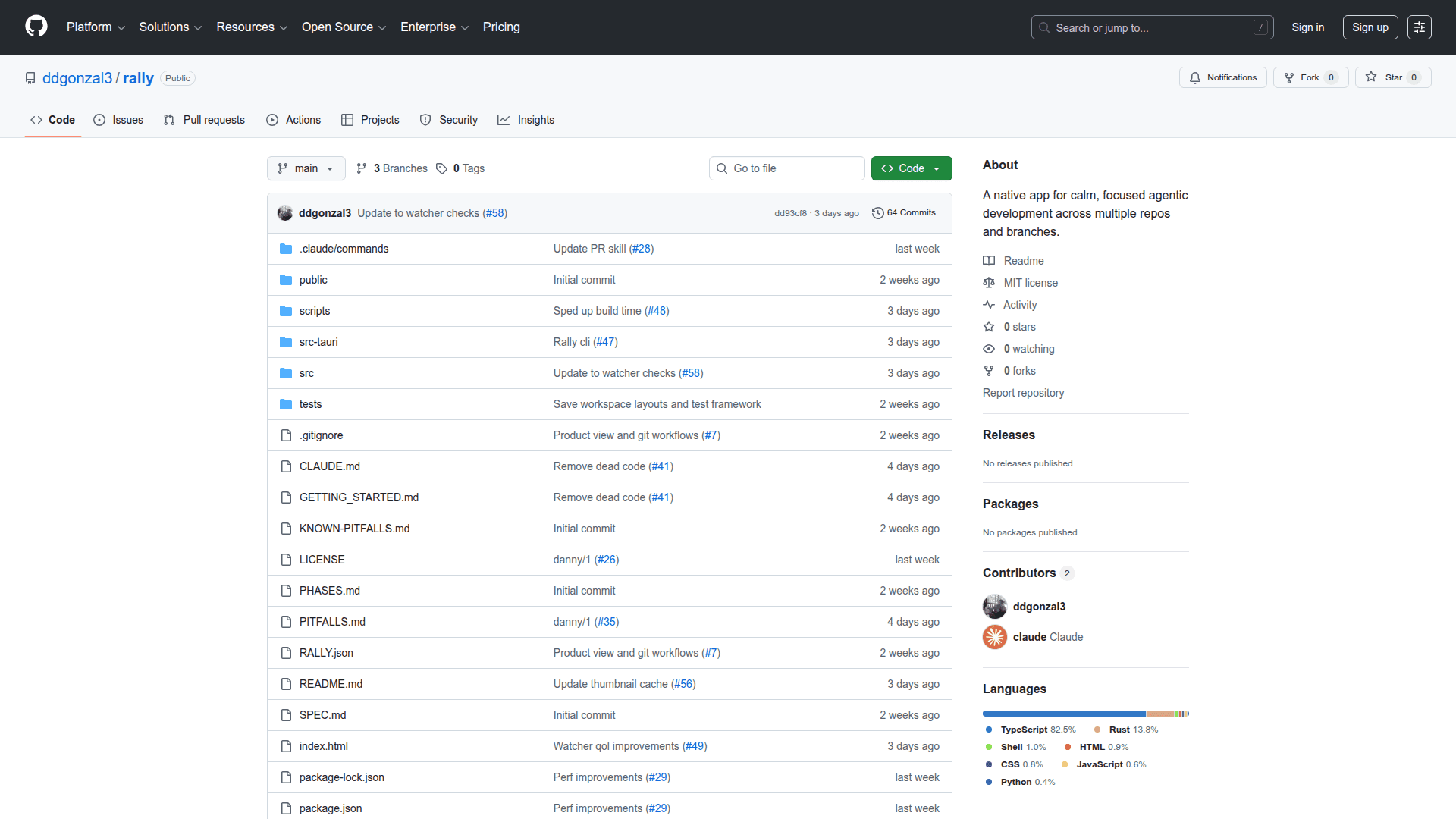Click the GitHub logo icon
The image size is (1456, 819).
[x=36, y=27]
